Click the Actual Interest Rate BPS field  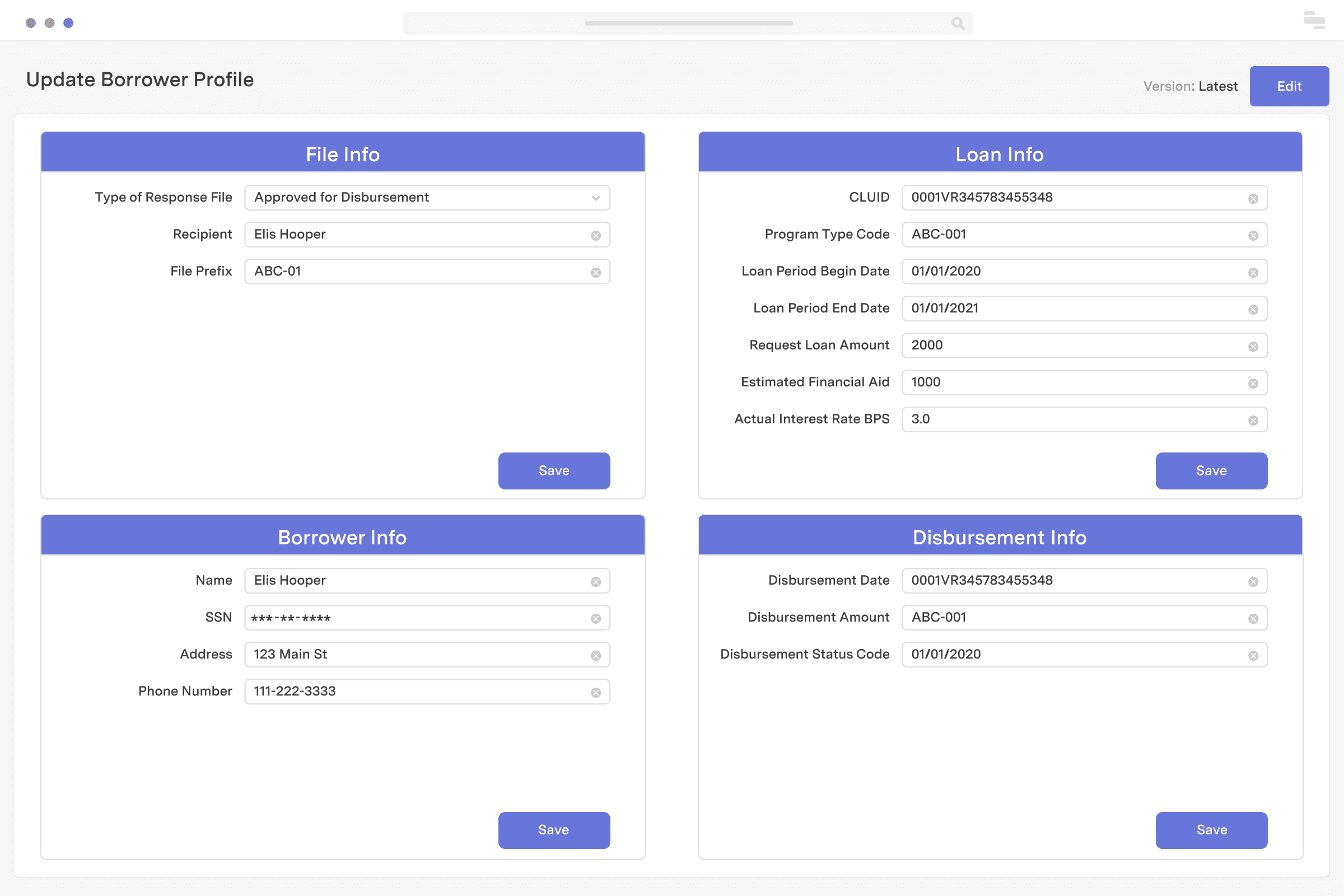(1074, 419)
